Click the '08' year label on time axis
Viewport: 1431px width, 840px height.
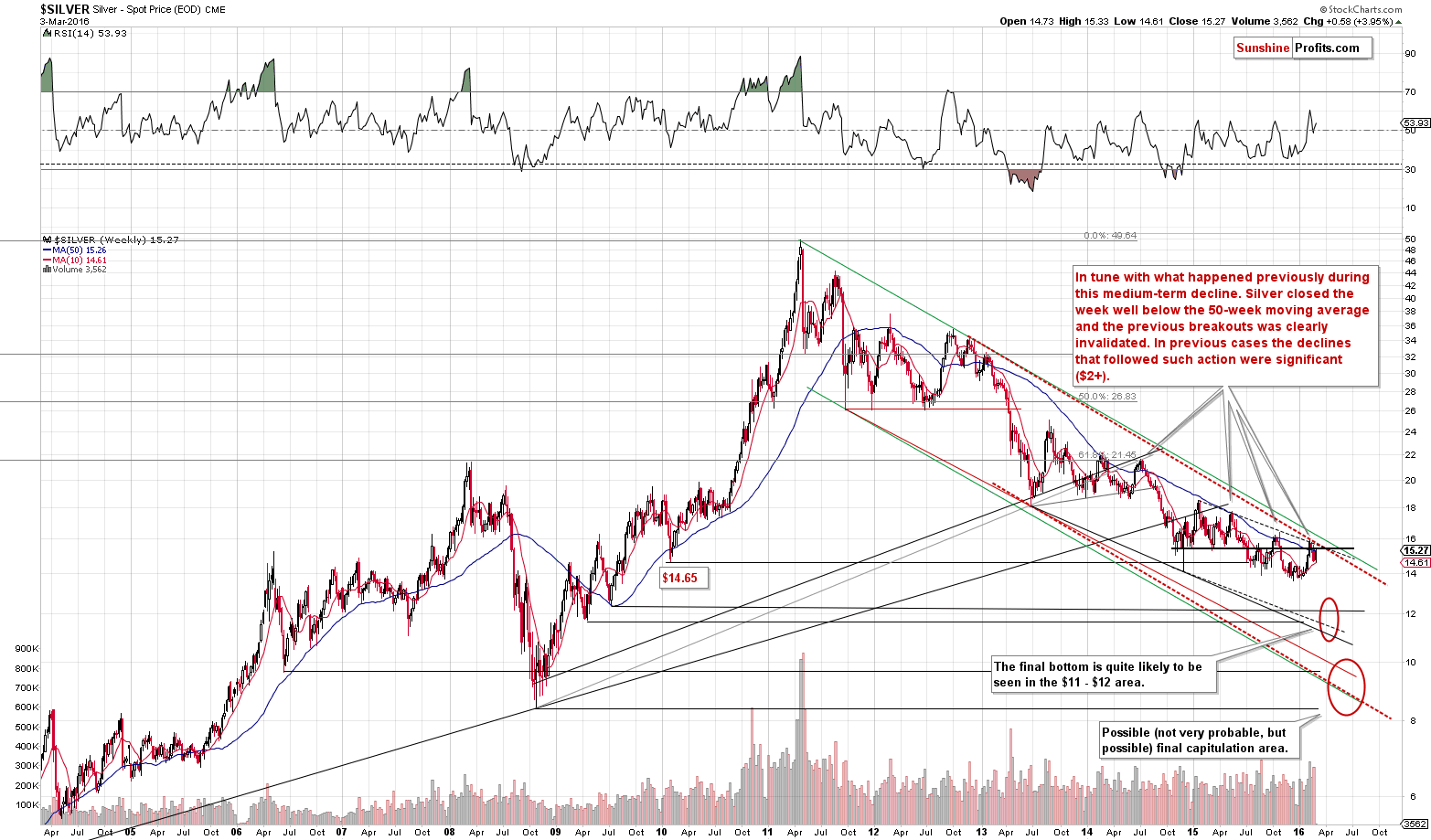[449, 832]
